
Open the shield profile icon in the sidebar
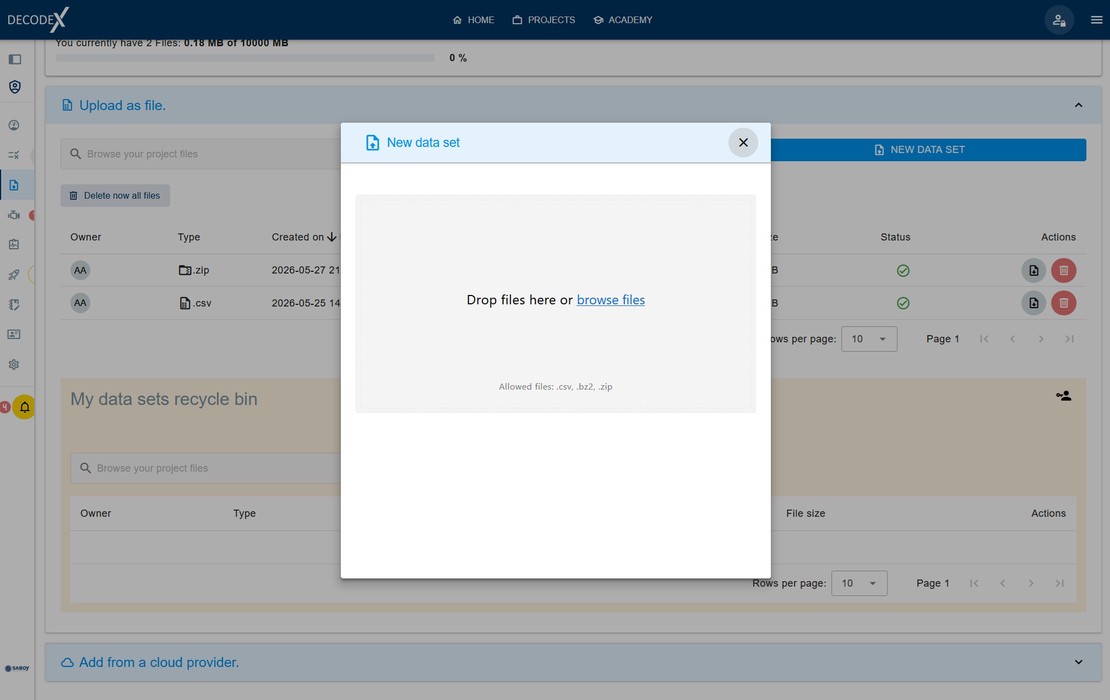[14, 87]
